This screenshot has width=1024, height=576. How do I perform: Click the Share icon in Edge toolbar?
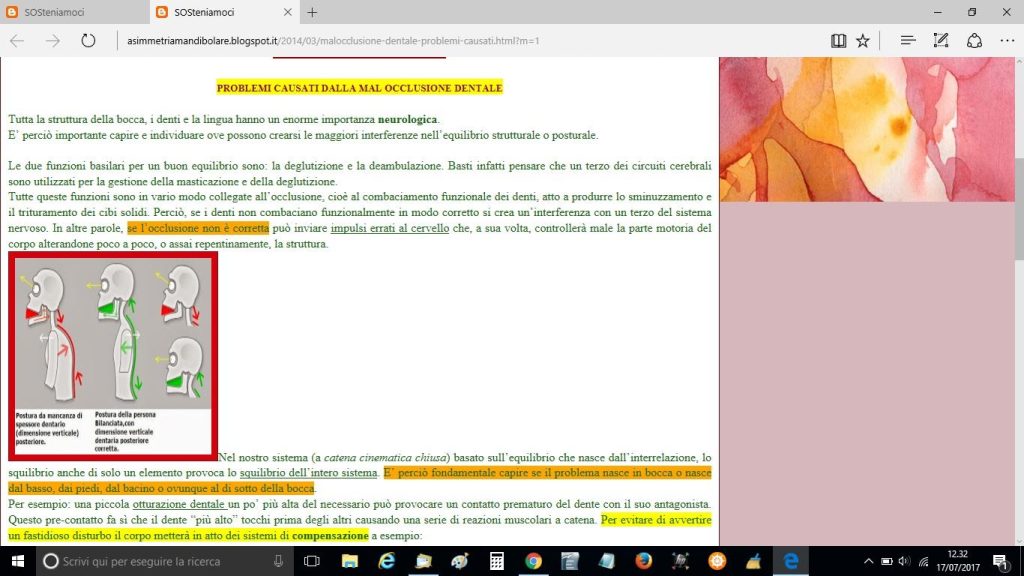pos(974,41)
